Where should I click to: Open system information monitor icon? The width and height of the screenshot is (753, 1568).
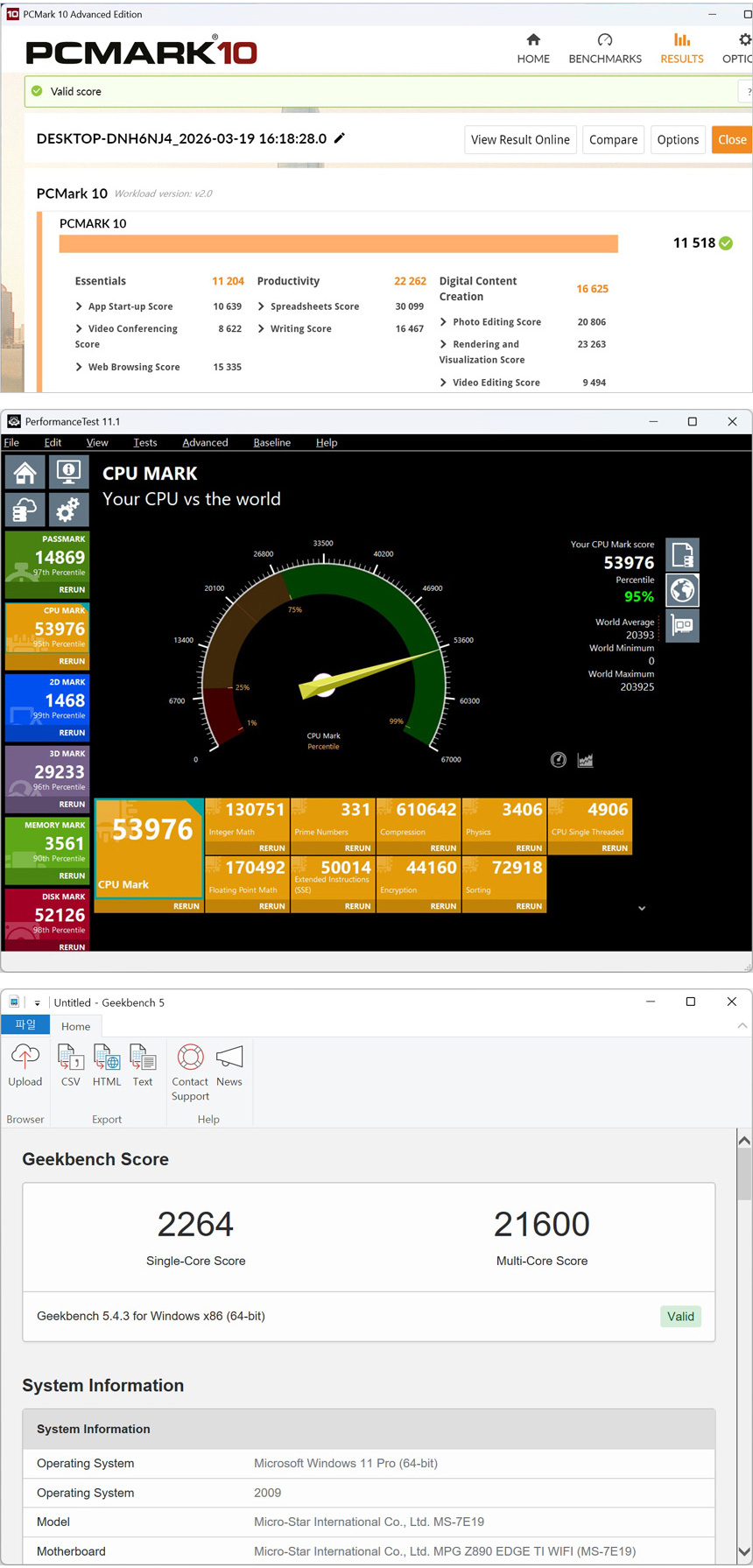click(68, 473)
